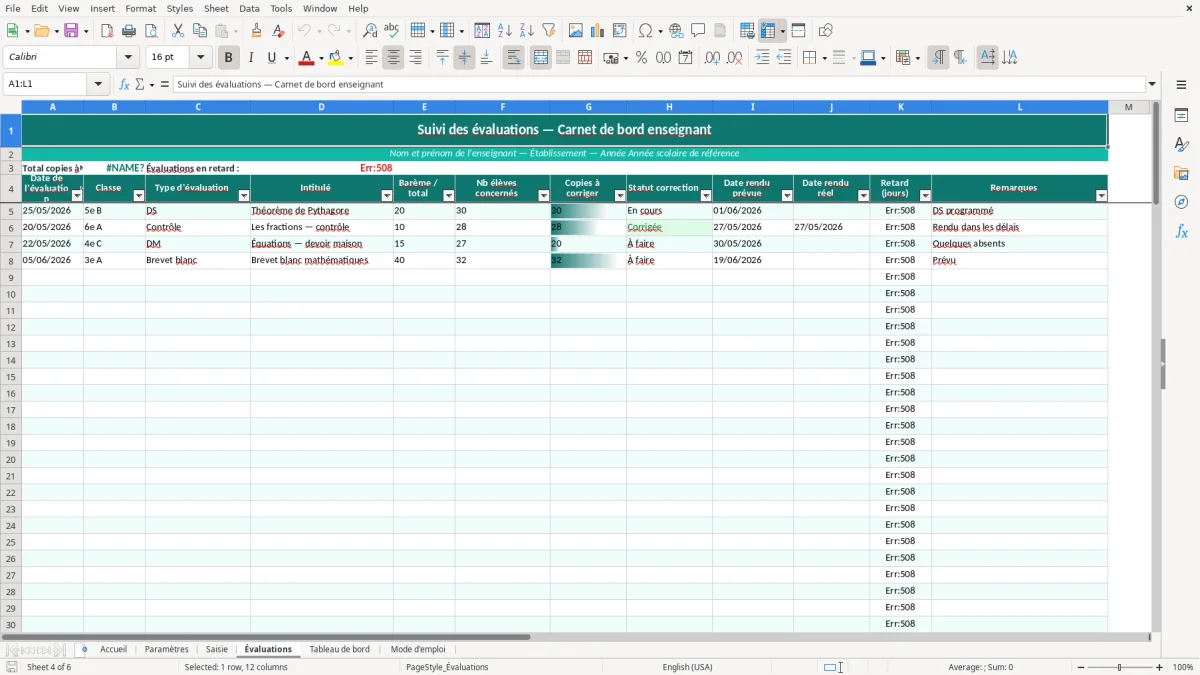Image resolution: width=1200 pixels, height=675 pixels.
Task: Toggle underline formatting
Action: [271, 58]
